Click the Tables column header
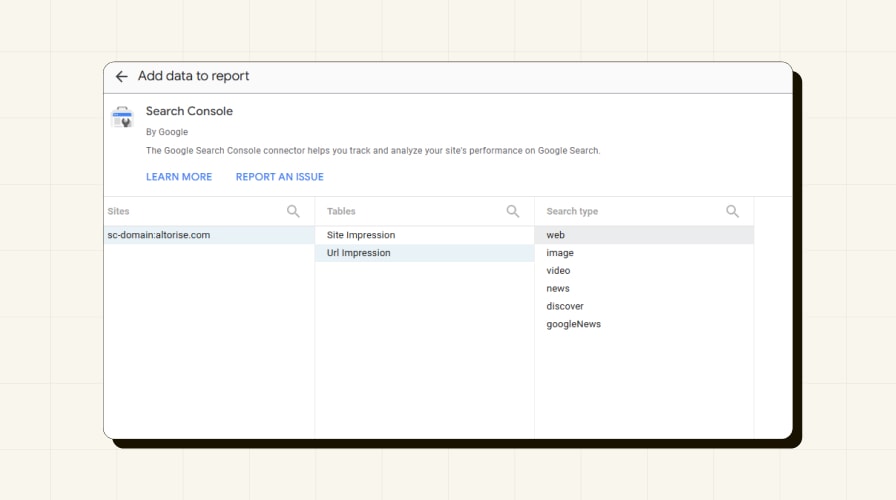The image size is (896, 500). pos(341,211)
